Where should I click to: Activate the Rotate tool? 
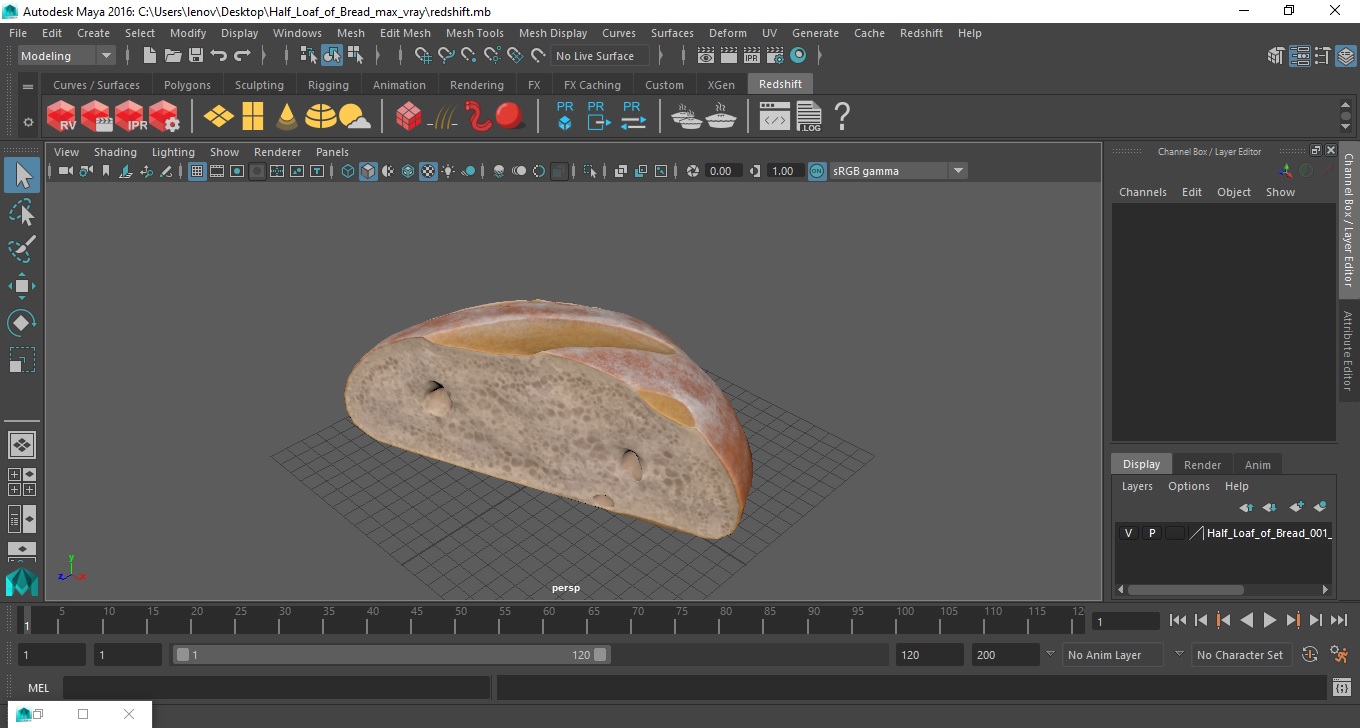[x=22, y=323]
